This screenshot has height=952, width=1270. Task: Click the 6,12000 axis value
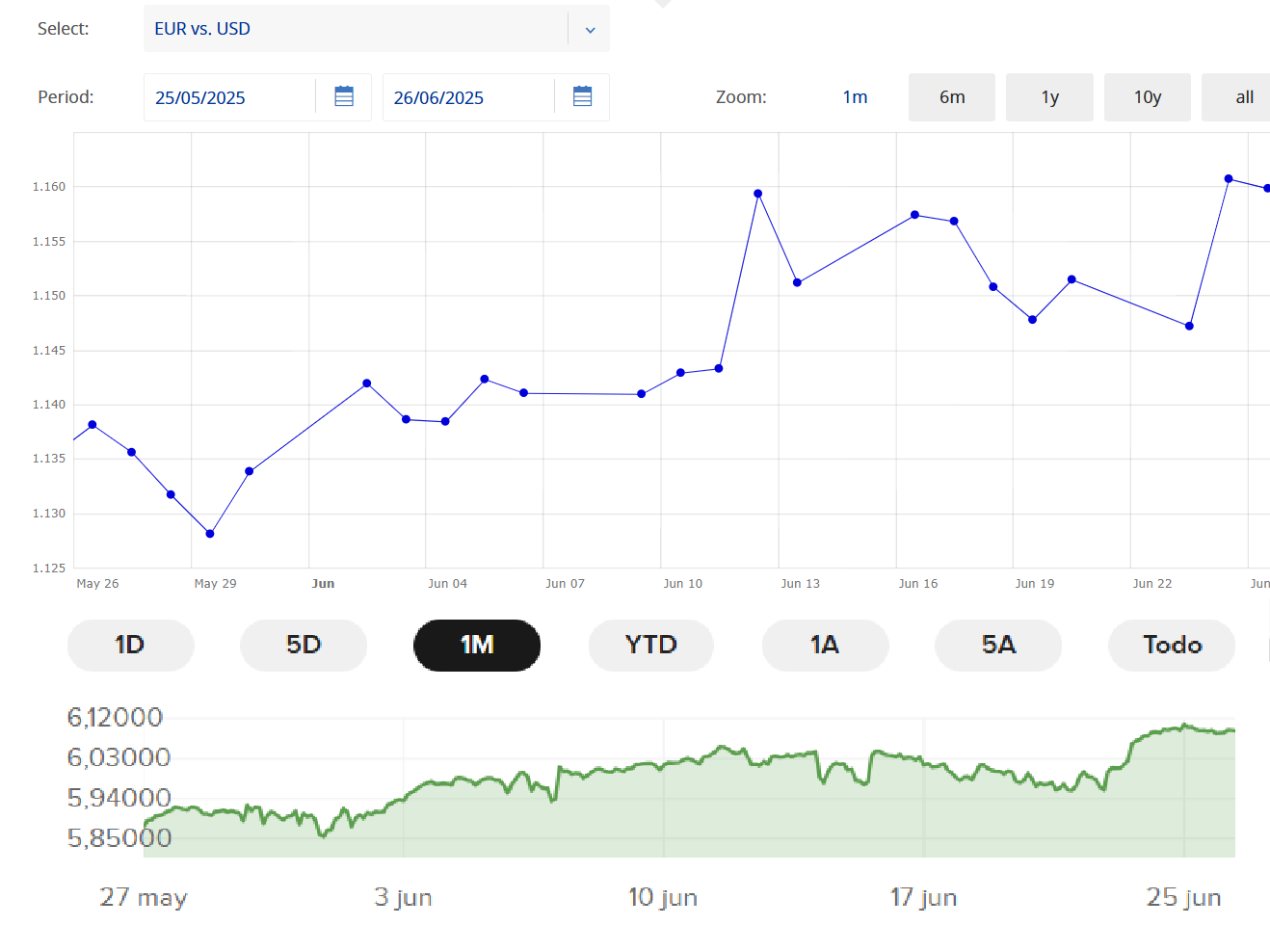click(x=115, y=717)
